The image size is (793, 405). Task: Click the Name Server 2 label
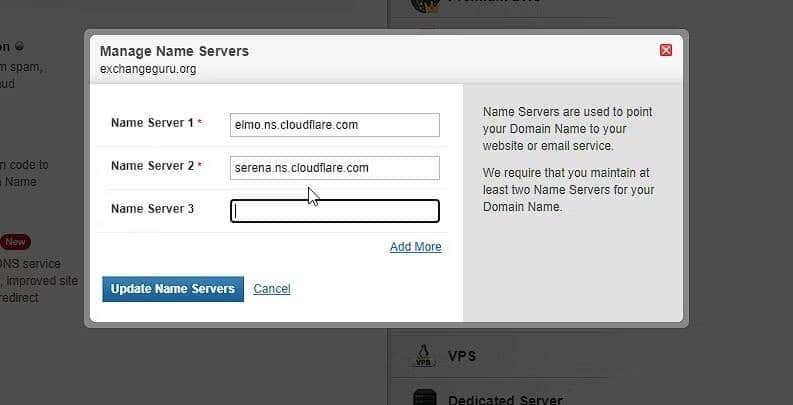tap(152, 166)
